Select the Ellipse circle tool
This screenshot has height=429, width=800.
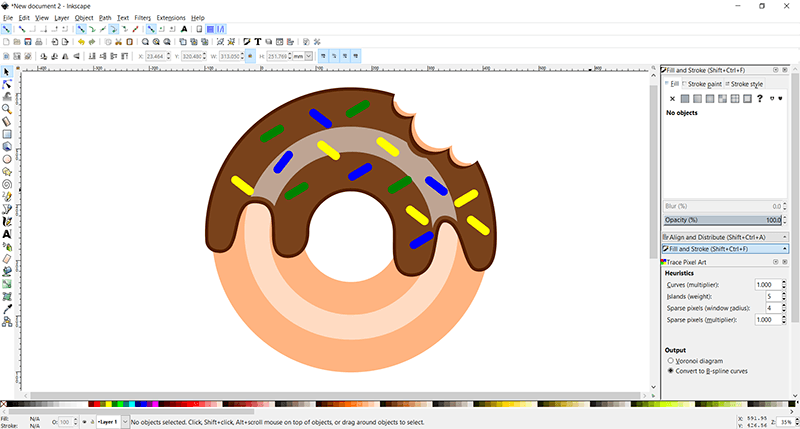[x=7, y=159]
